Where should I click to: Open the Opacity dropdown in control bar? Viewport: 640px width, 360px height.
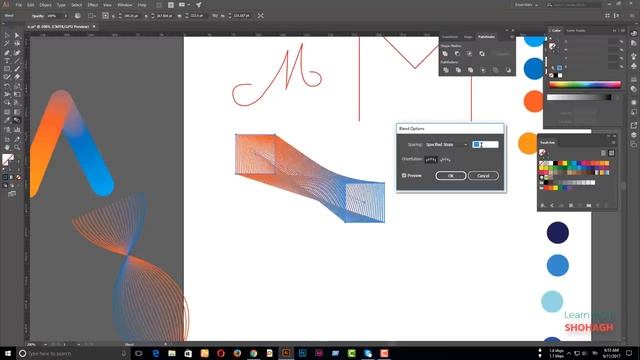(x=65, y=16)
